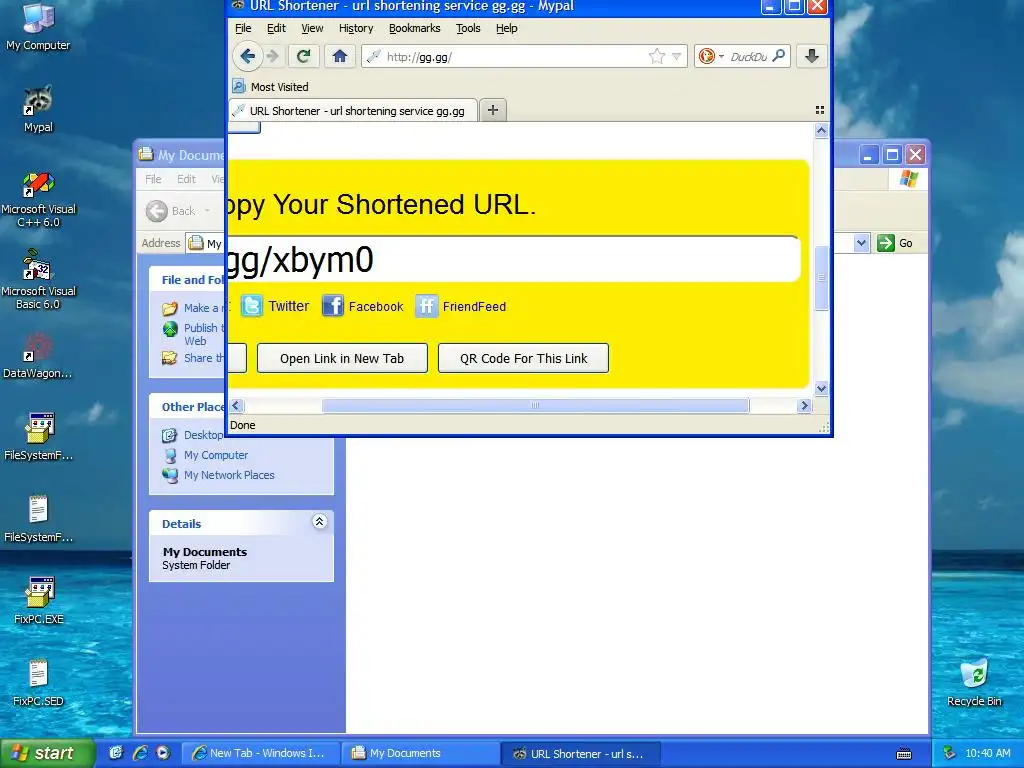Screen dimensions: 1024x768
Task: Share via the FriendFeed icon
Action: (x=426, y=306)
